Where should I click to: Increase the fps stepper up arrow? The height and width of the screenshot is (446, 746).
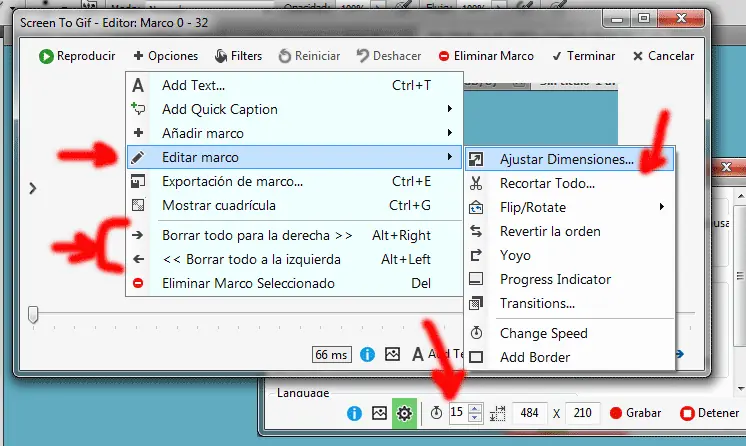point(475,408)
